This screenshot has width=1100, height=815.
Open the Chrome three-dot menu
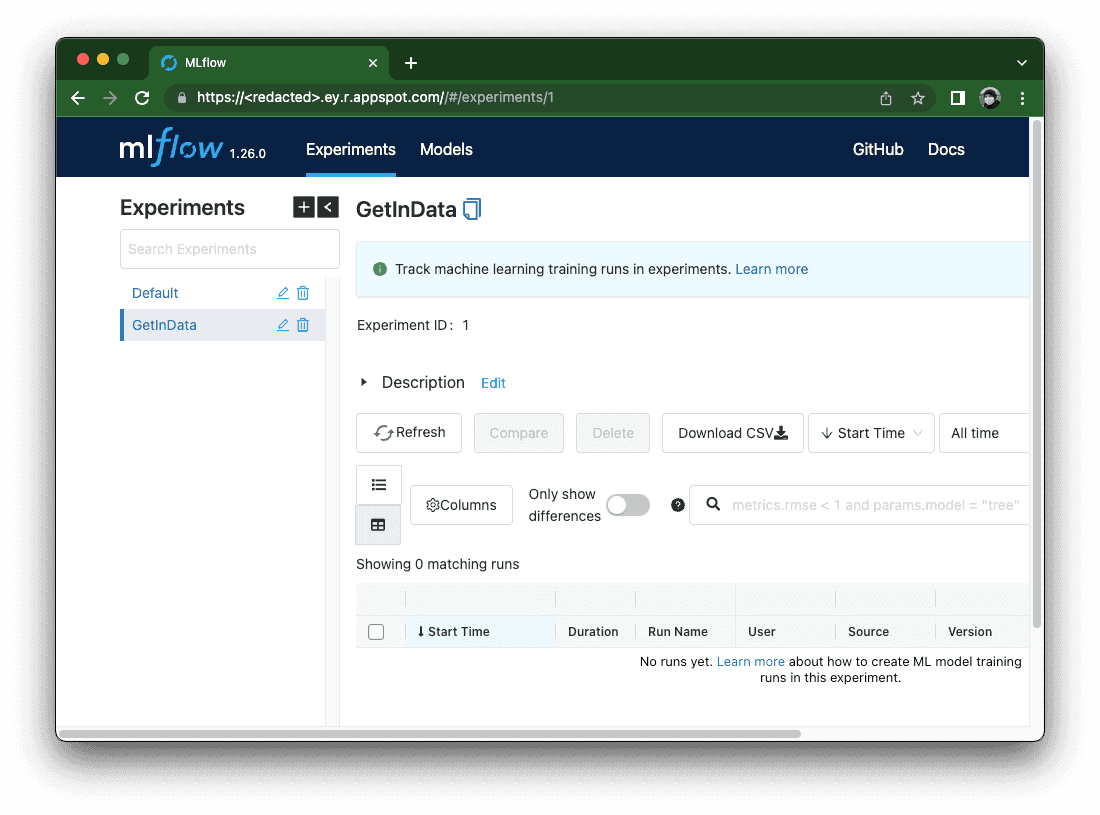1022,98
